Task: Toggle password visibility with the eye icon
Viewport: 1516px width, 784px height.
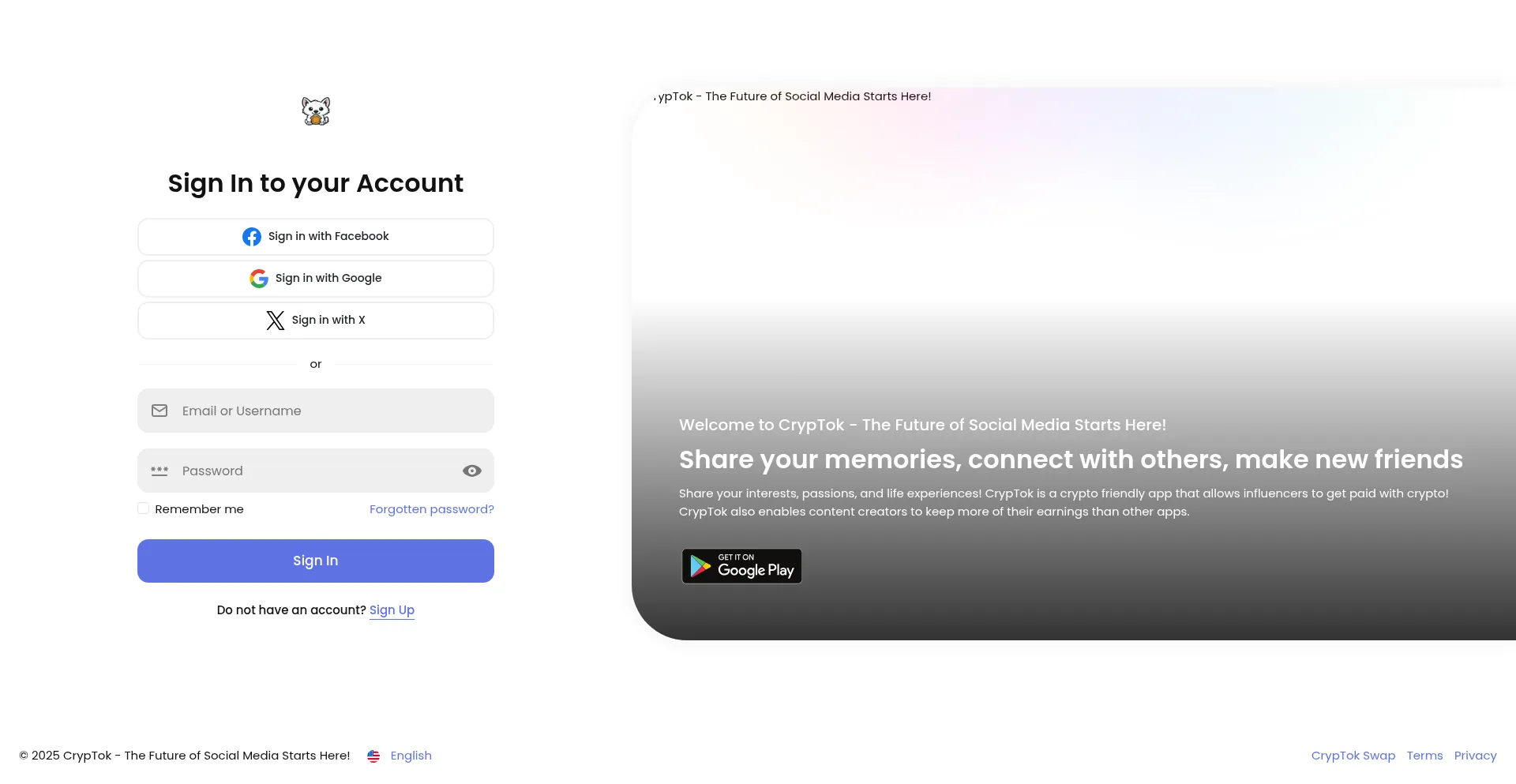Action: (471, 470)
